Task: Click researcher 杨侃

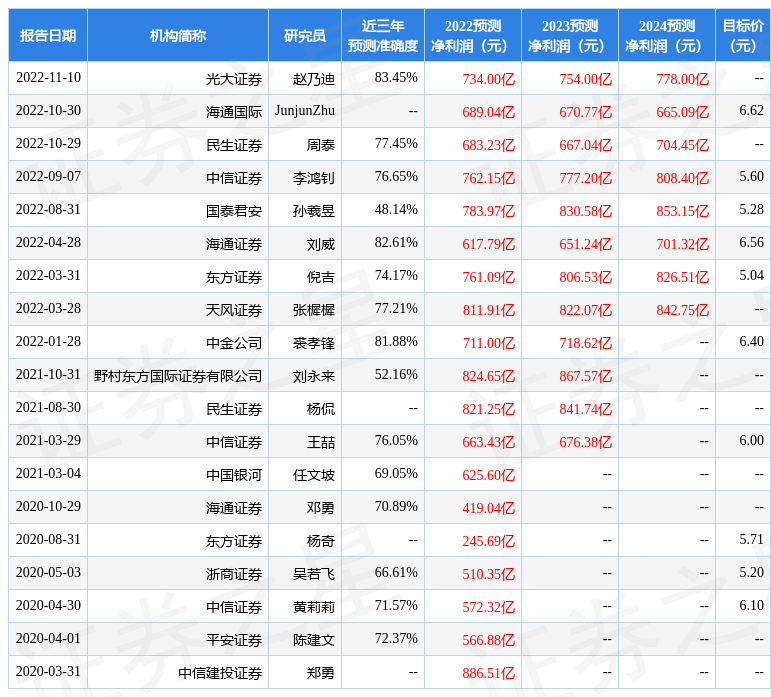Action: point(321,409)
